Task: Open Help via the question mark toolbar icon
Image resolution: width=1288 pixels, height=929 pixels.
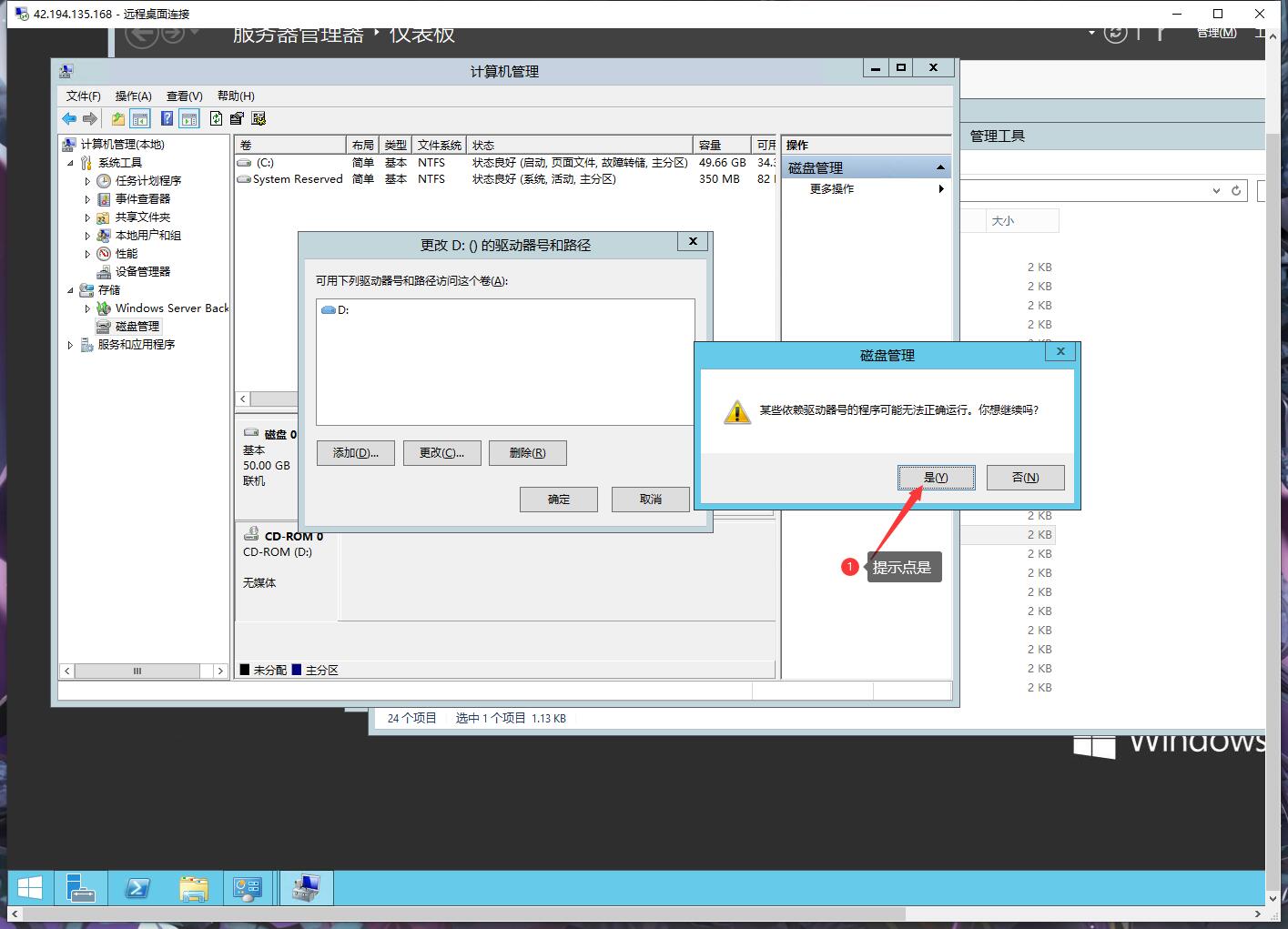Action: (x=167, y=118)
